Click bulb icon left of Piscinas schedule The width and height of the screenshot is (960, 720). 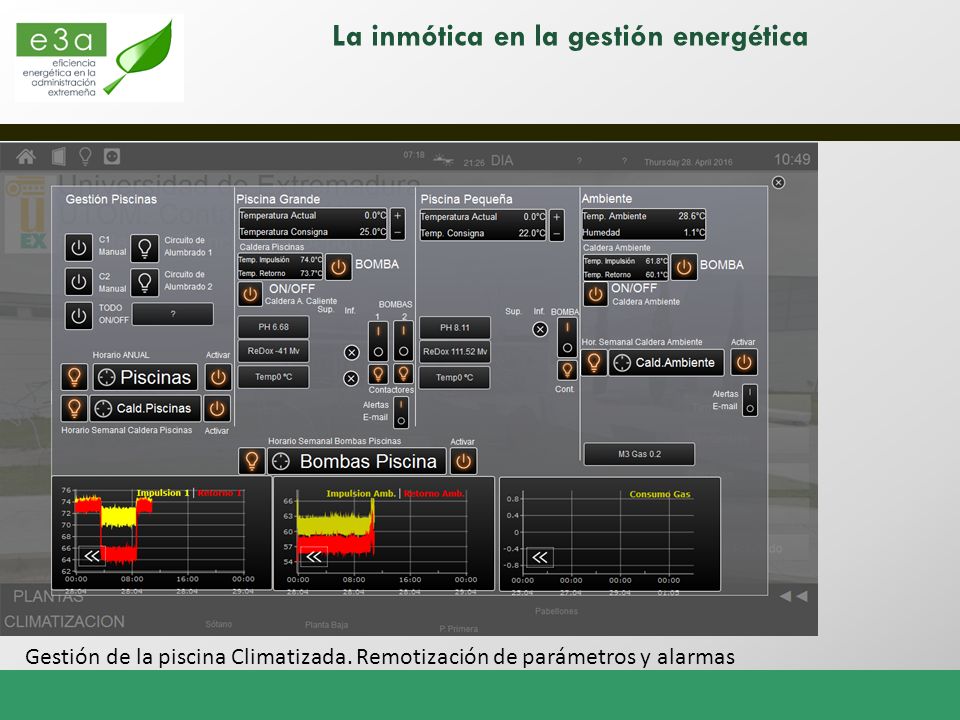click(x=74, y=377)
